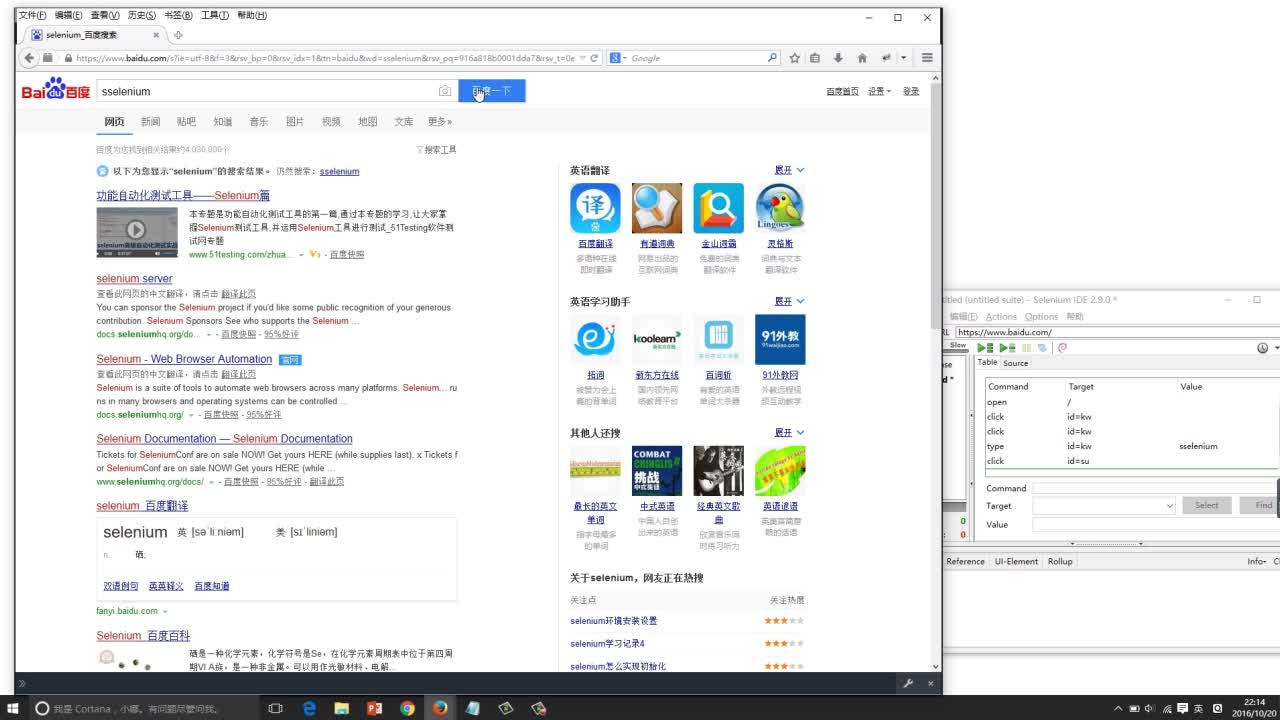Click the clock scheduler icon in Selenium IDE
1280x720 pixels.
click(1262, 348)
